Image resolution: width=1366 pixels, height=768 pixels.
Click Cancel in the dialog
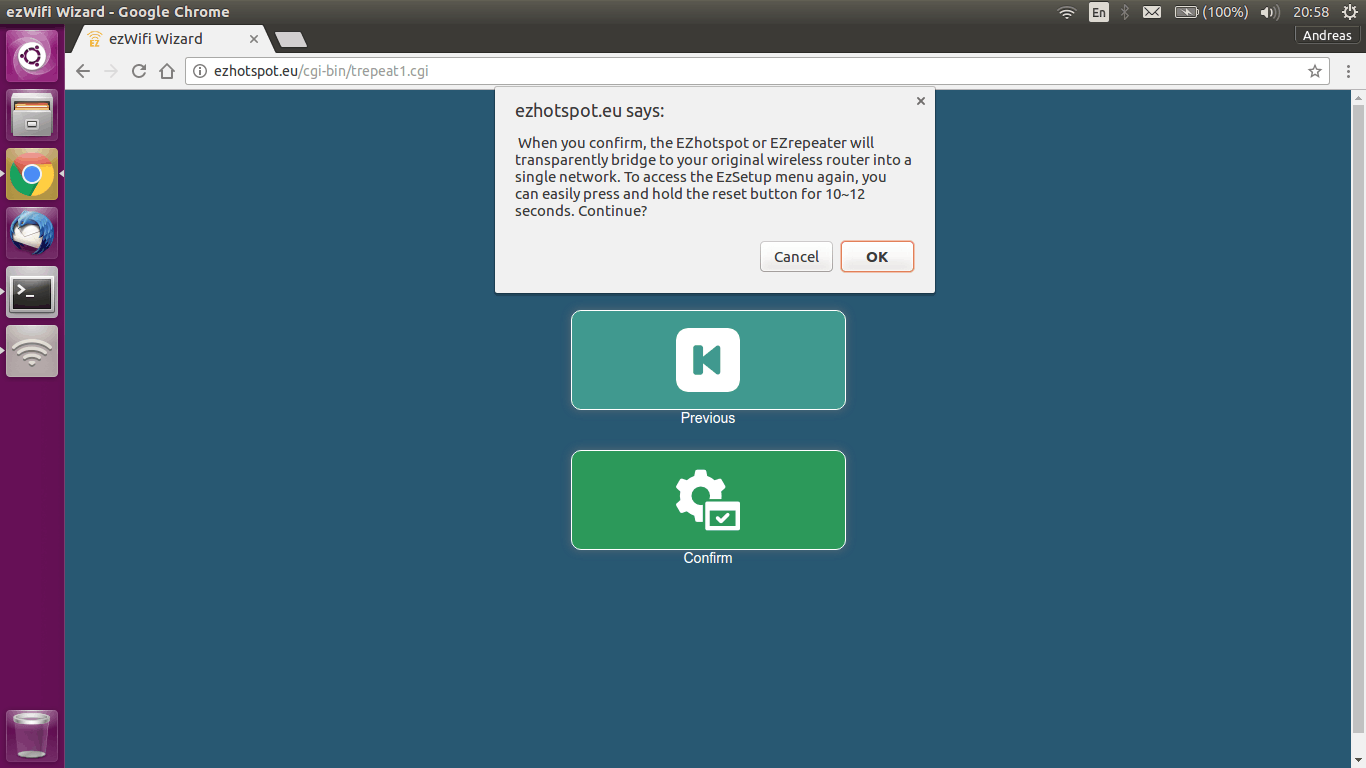(x=796, y=257)
